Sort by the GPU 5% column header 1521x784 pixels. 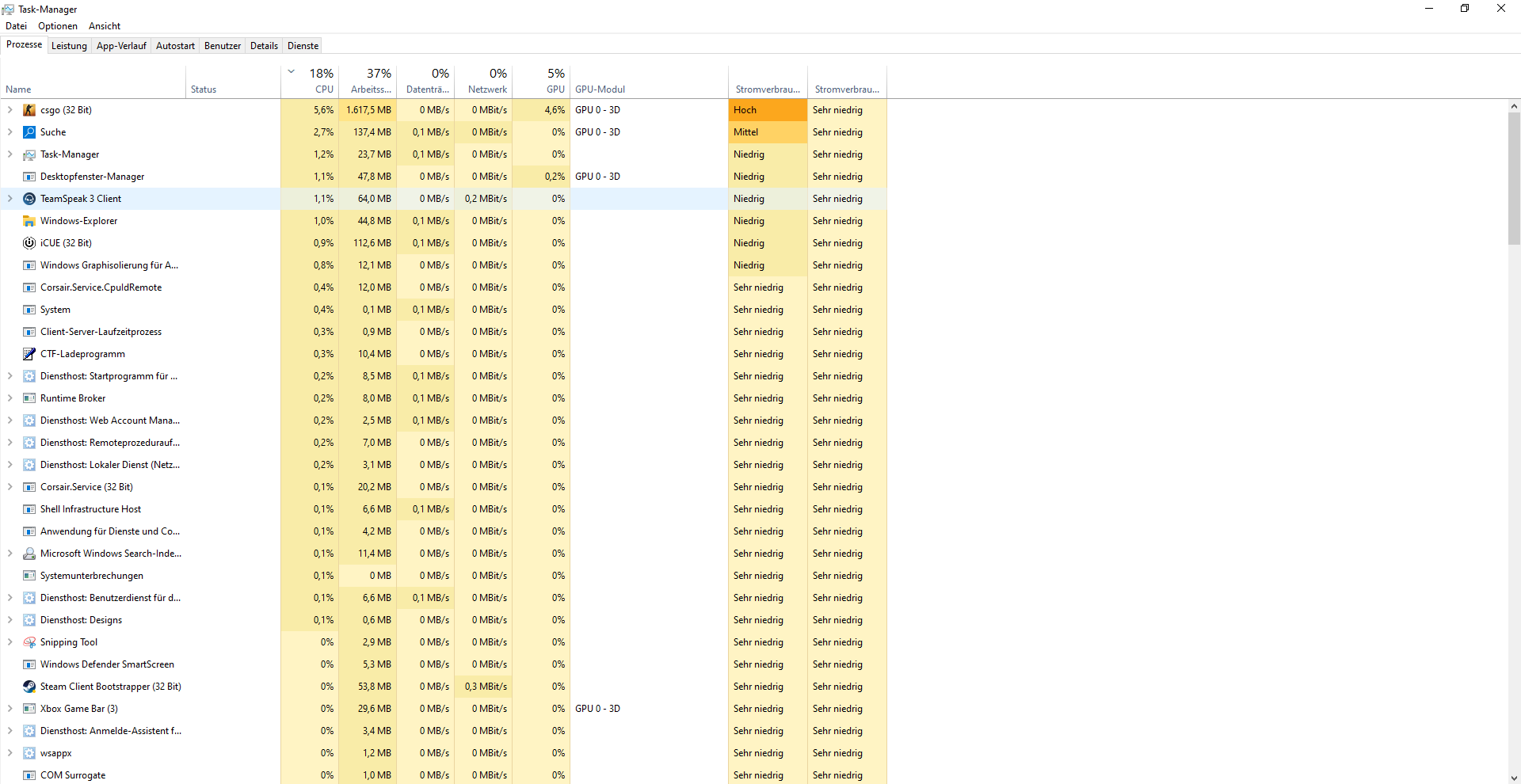coord(541,82)
